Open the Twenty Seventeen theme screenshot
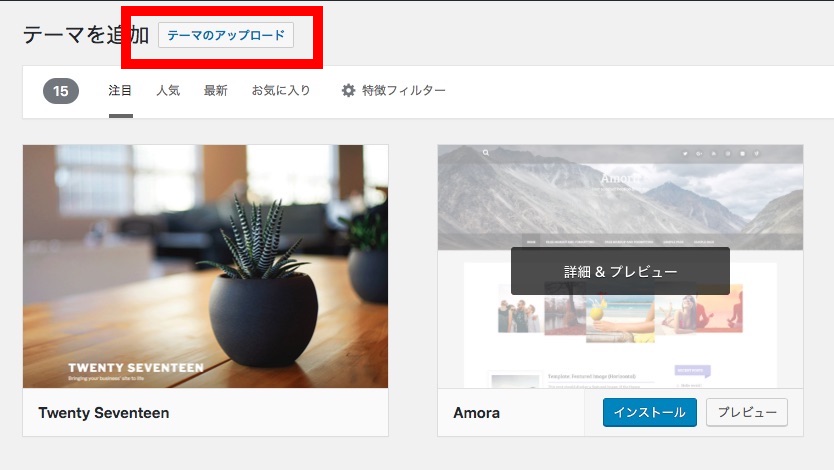The height and width of the screenshot is (470, 834). coord(205,266)
